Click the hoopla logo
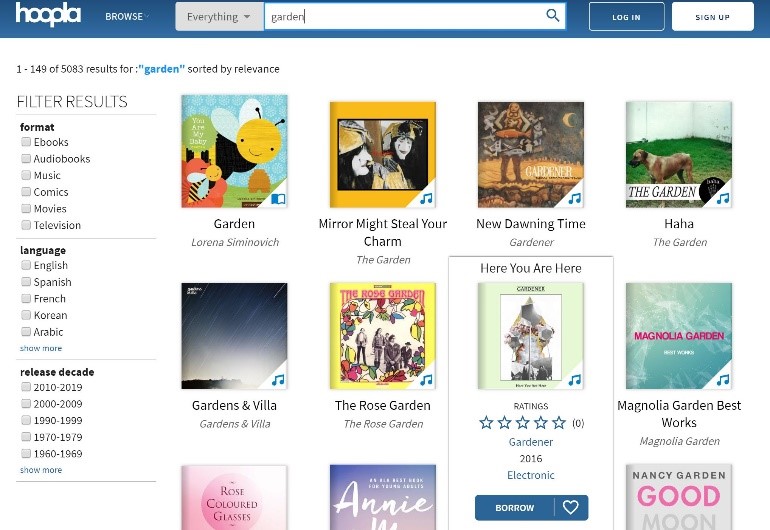 (48, 15)
